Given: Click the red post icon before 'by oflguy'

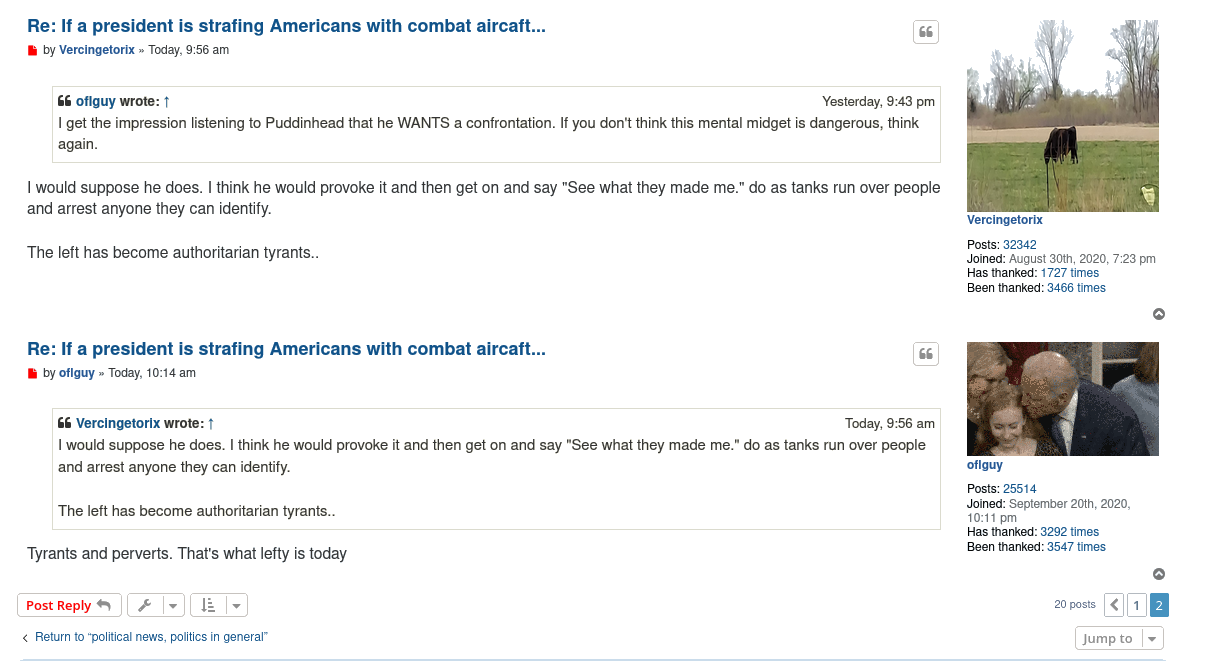Looking at the screenshot, I should click(x=32, y=374).
